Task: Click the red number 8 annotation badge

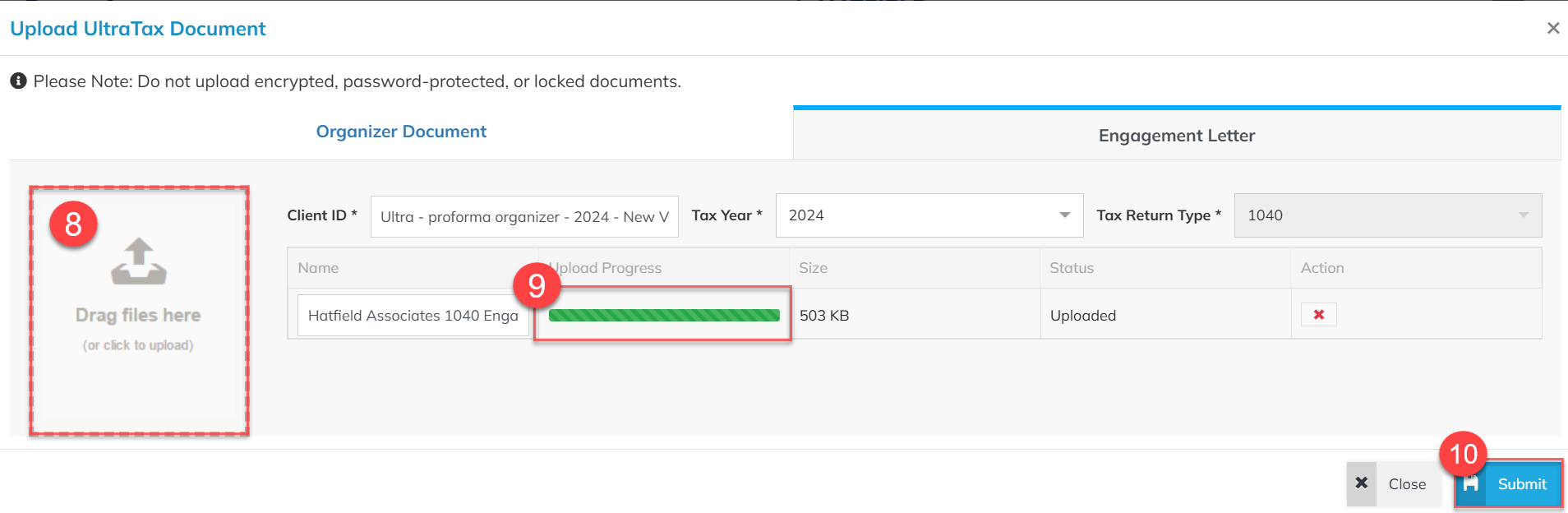Action: point(73,224)
